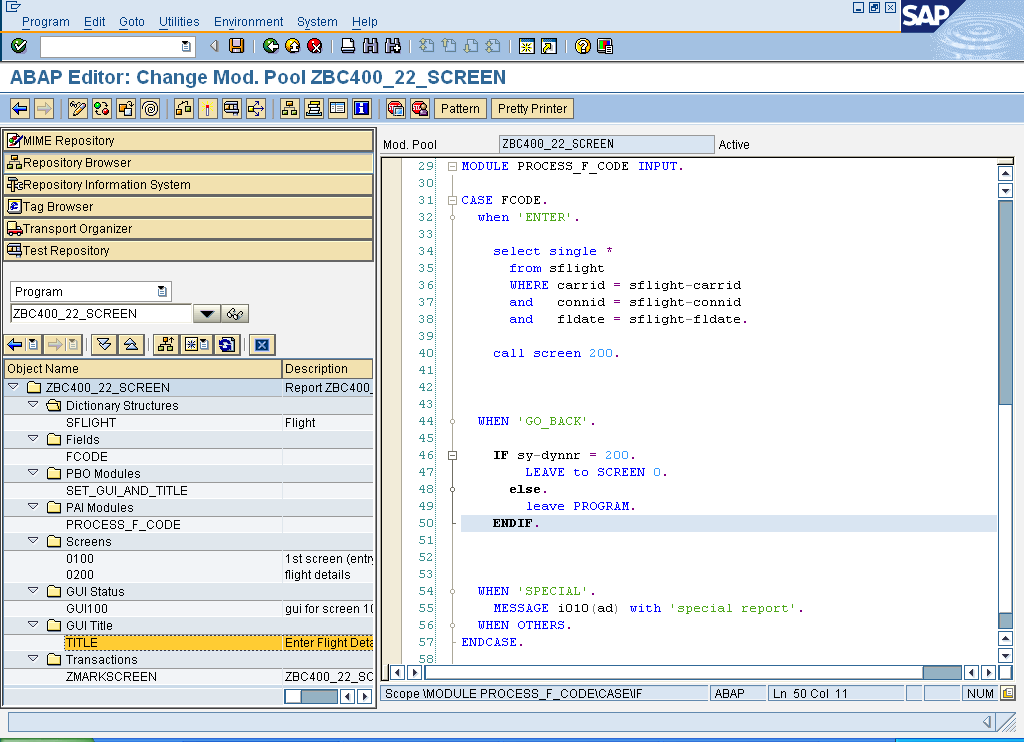This screenshot has height=742, width=1024.
Task: Collapse the Fields folder node
Action: point(33,438)
